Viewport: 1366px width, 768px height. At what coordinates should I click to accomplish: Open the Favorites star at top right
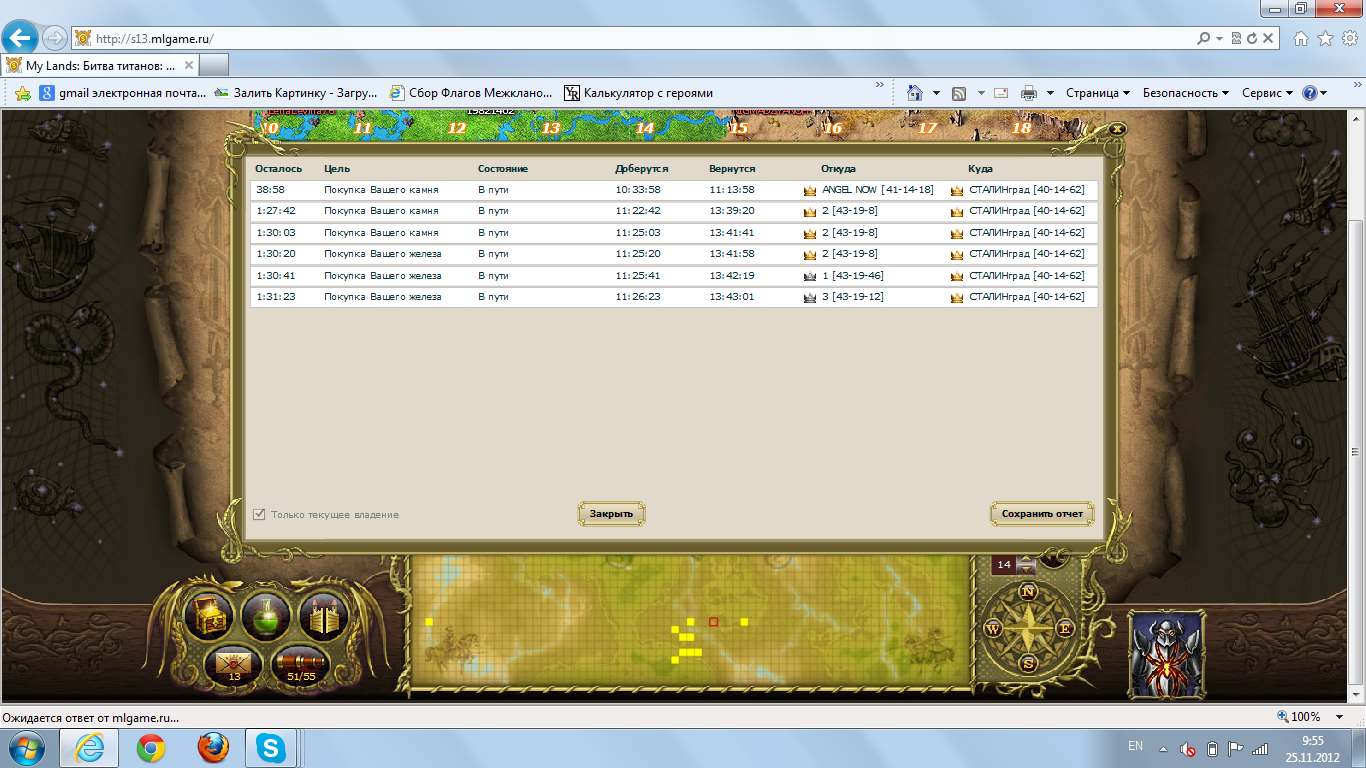click(1326, 38)
